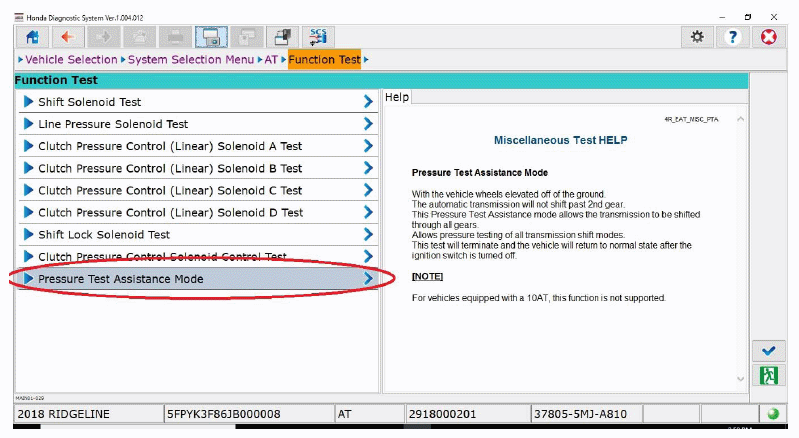Click the AT status bar field
This screenshot has width=799, height=438.
click(x=369, y=414)
